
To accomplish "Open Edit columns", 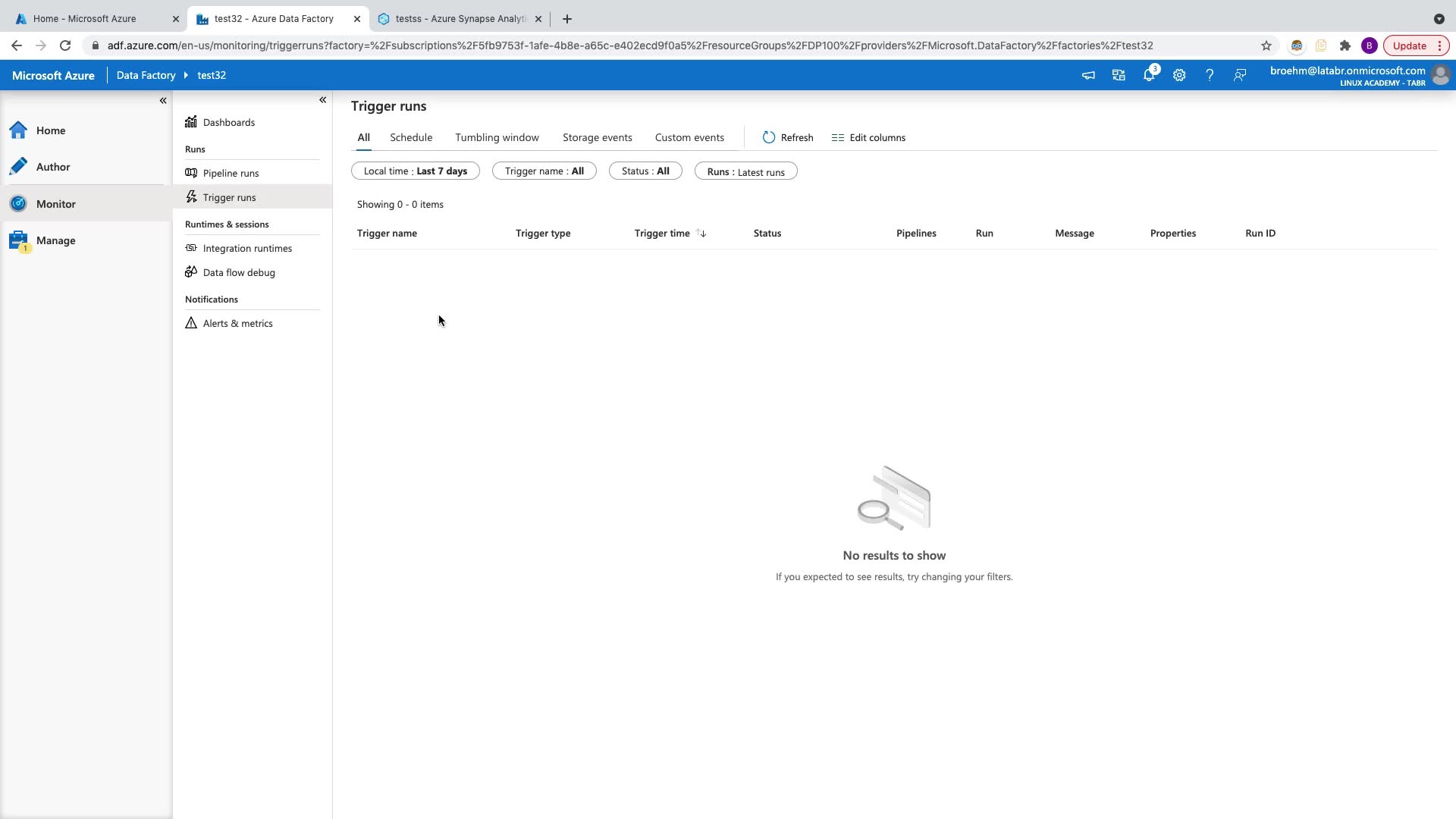I will [x=868, y=137].
